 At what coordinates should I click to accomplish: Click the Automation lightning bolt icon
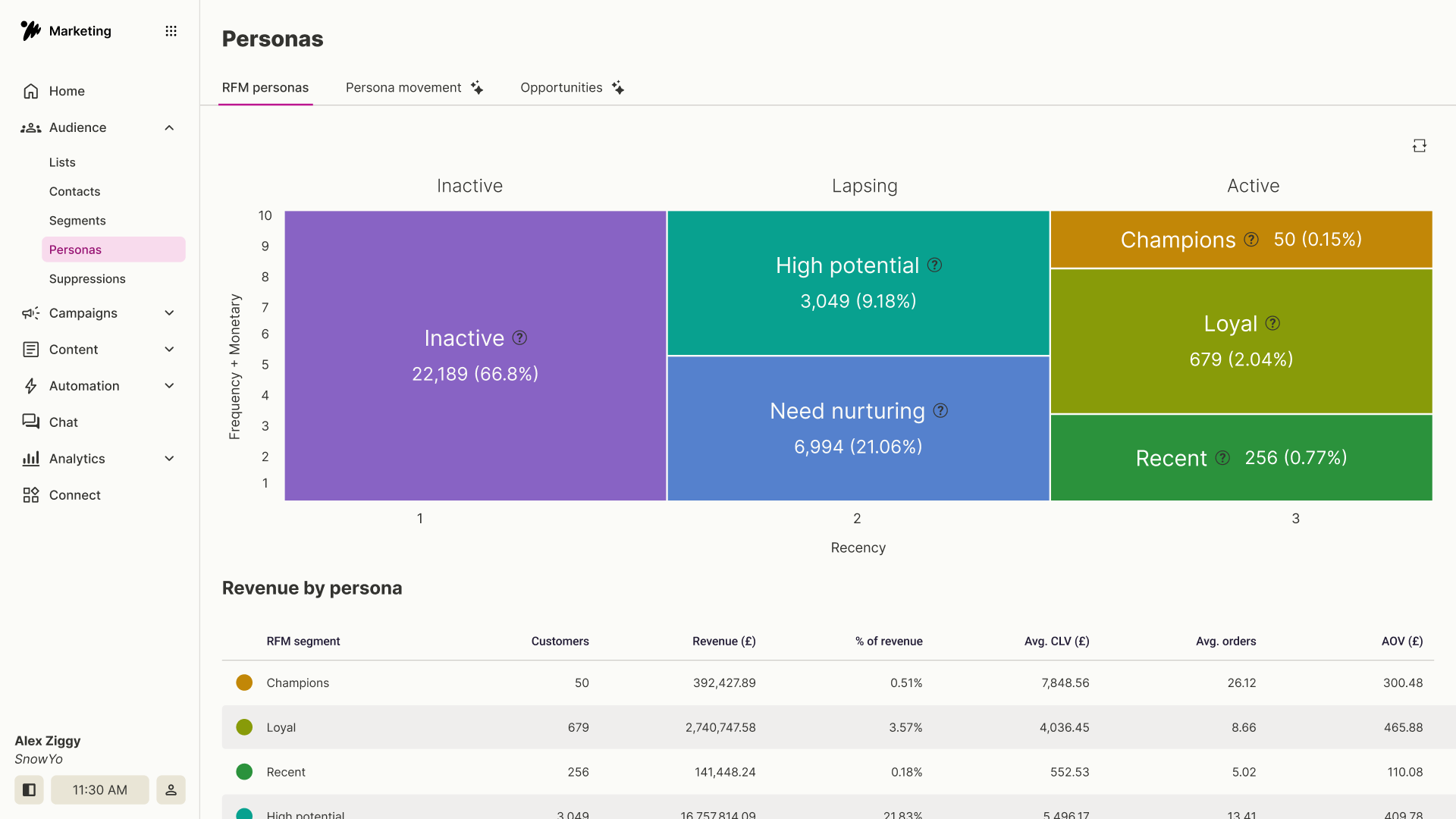30,386
